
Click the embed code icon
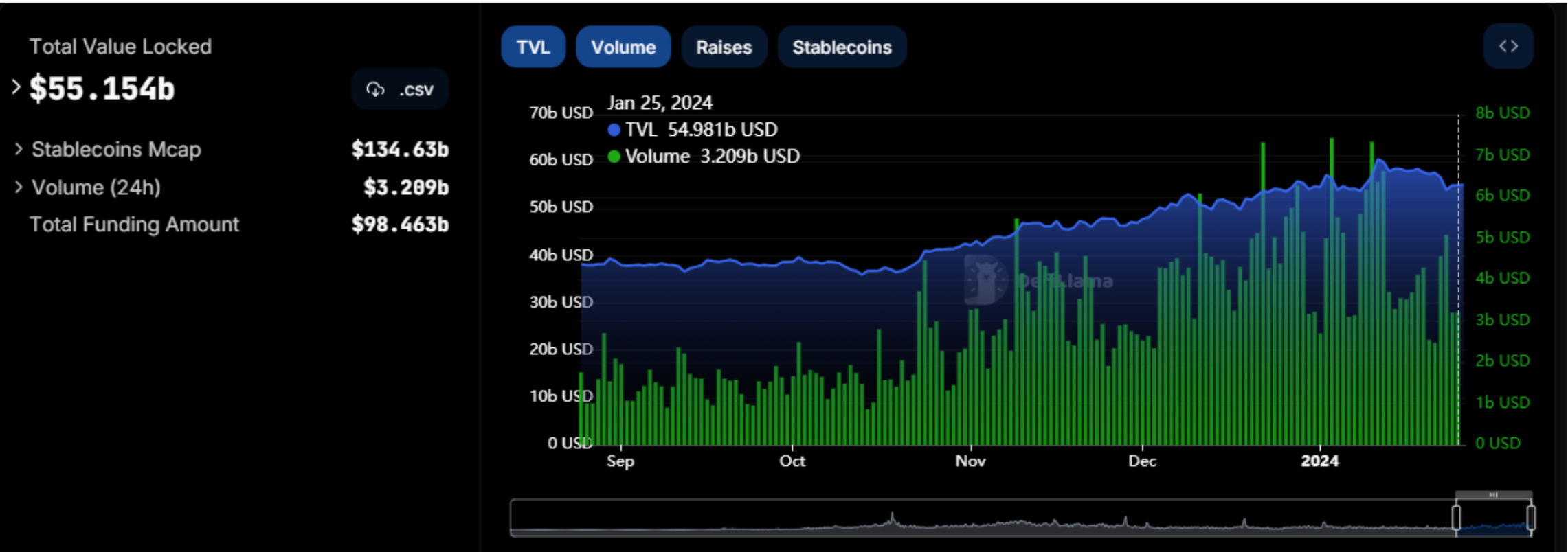[1508, 47]
